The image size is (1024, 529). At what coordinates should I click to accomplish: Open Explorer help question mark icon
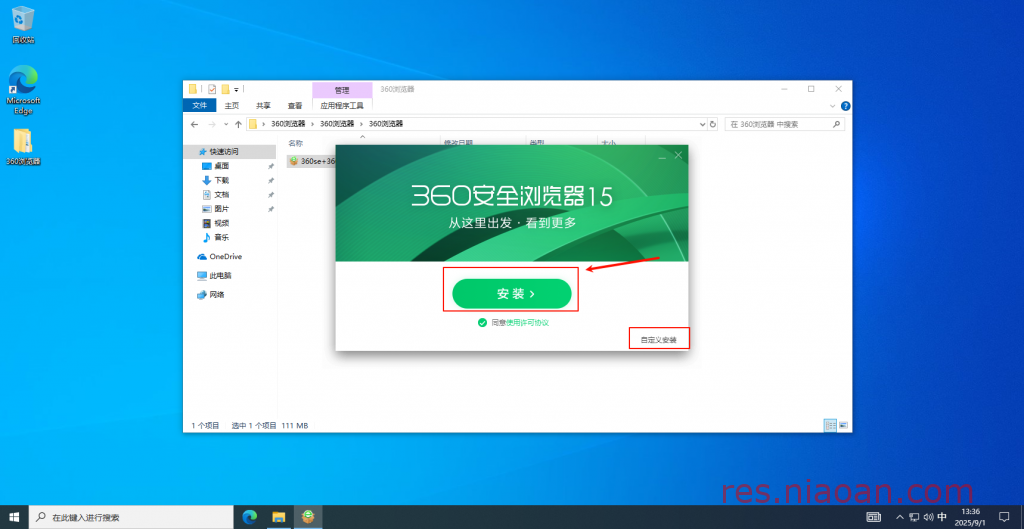845,106
